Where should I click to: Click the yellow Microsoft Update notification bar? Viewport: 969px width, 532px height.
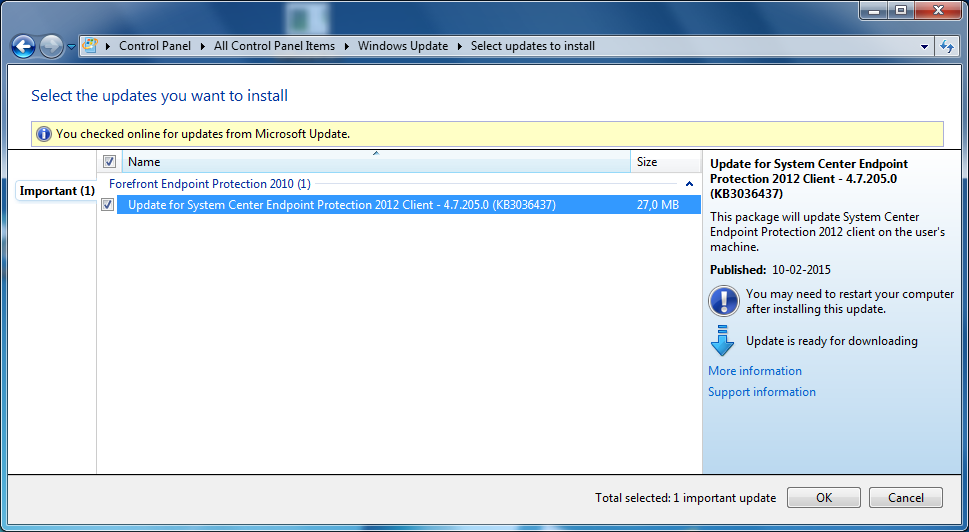click(487, 134)
